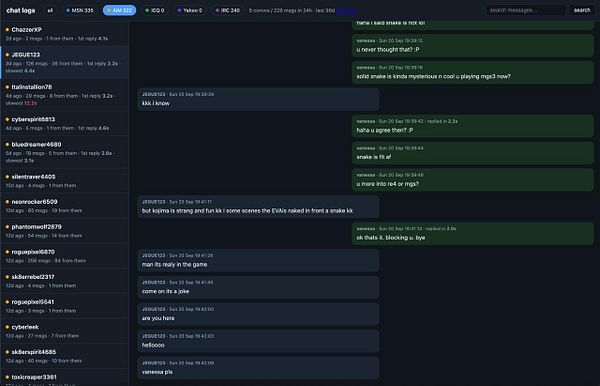The image size is (600, 386).
Task: Click the "kkk i know" message bubble
Action: (258, 99)
